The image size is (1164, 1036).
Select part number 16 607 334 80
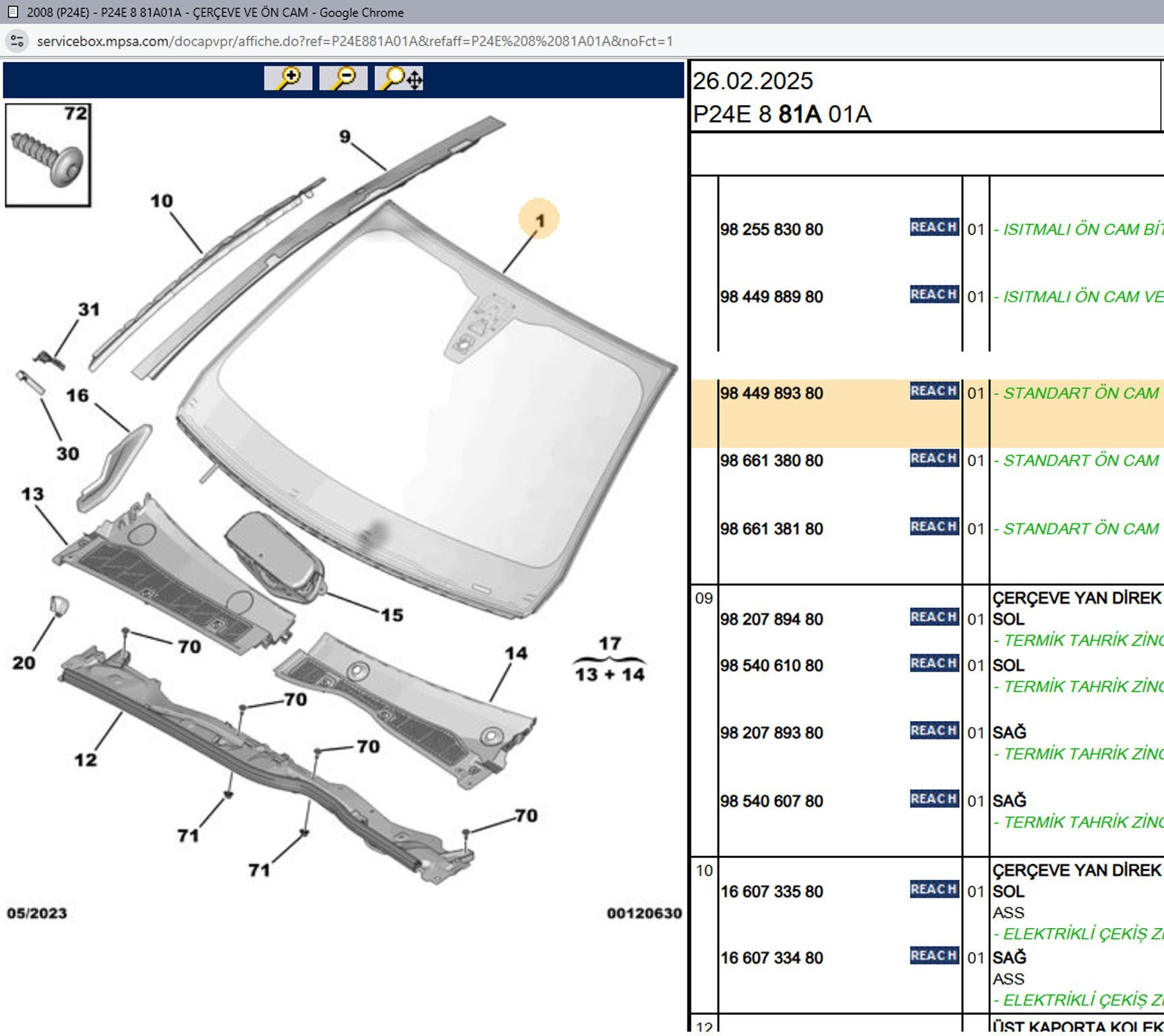click(771, 958)
